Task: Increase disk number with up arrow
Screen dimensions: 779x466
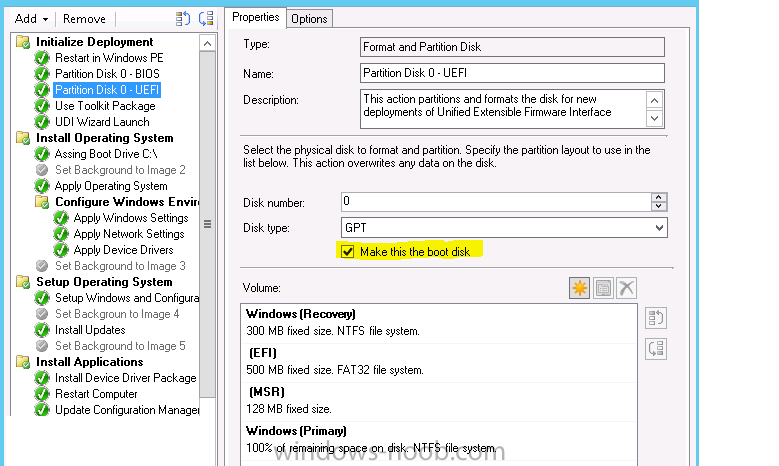Action: coord(659,197)
